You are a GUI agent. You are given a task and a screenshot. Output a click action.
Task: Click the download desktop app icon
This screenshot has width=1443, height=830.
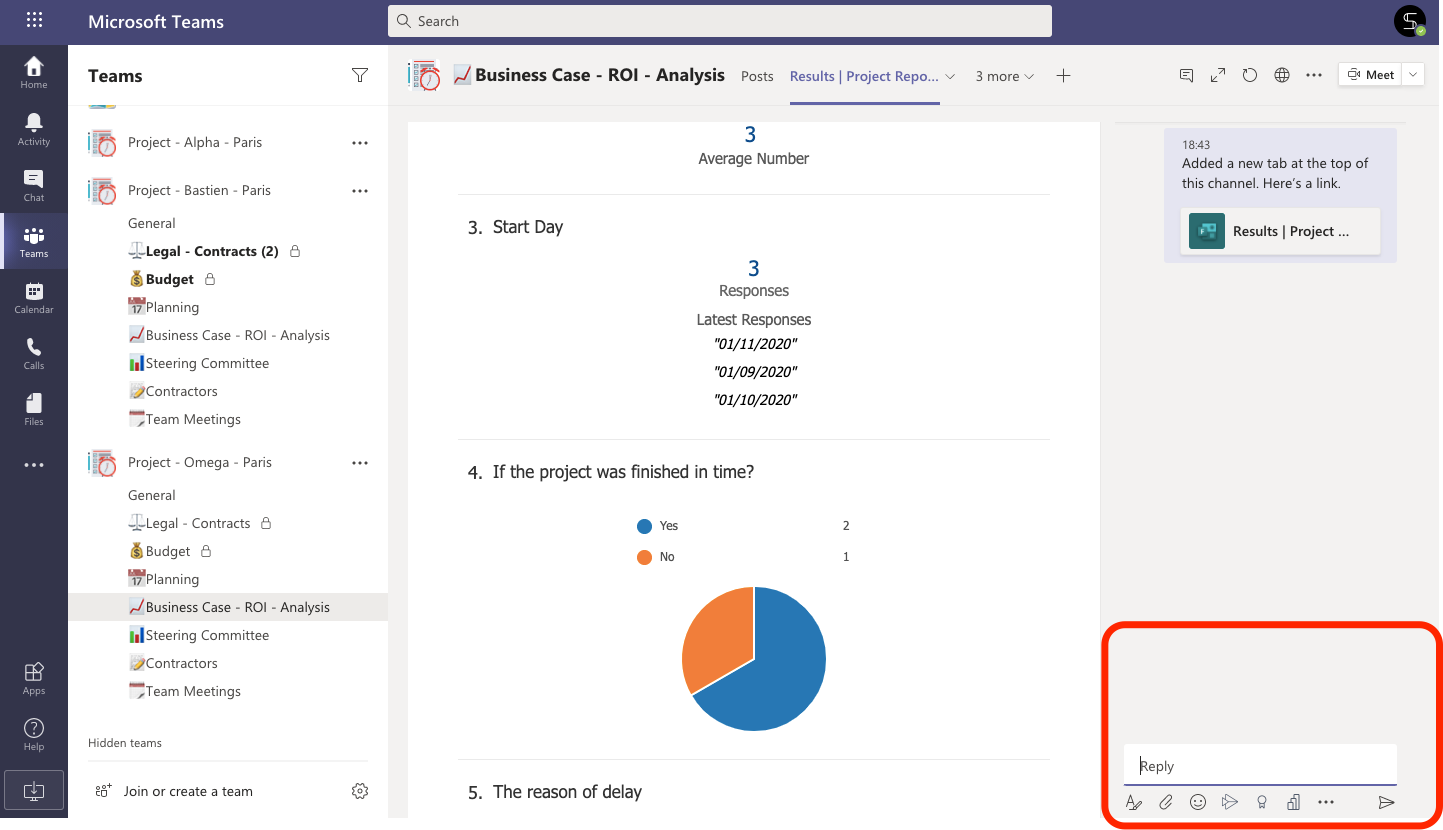(x=34, y=790)
